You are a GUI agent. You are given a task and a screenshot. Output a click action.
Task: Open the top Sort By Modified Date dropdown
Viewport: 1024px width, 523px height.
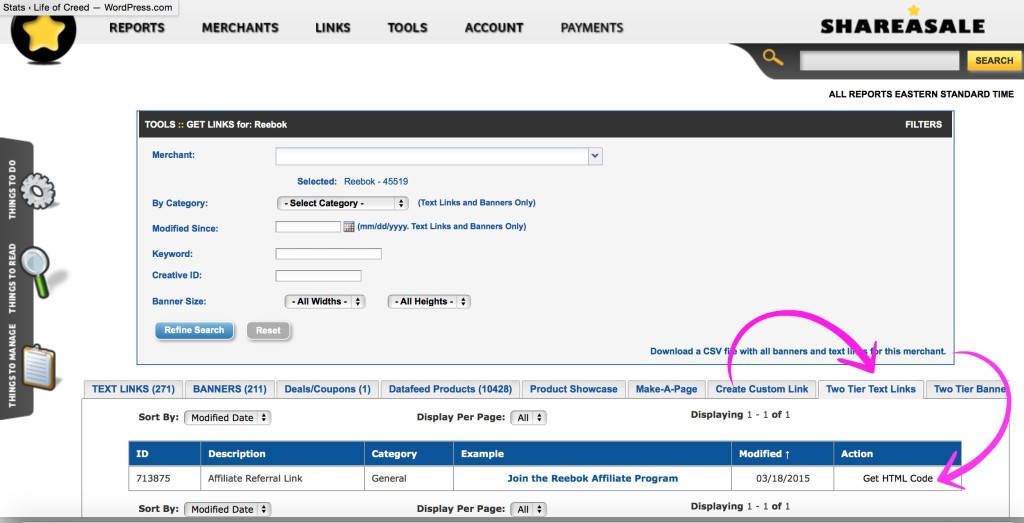pos(227,418)
